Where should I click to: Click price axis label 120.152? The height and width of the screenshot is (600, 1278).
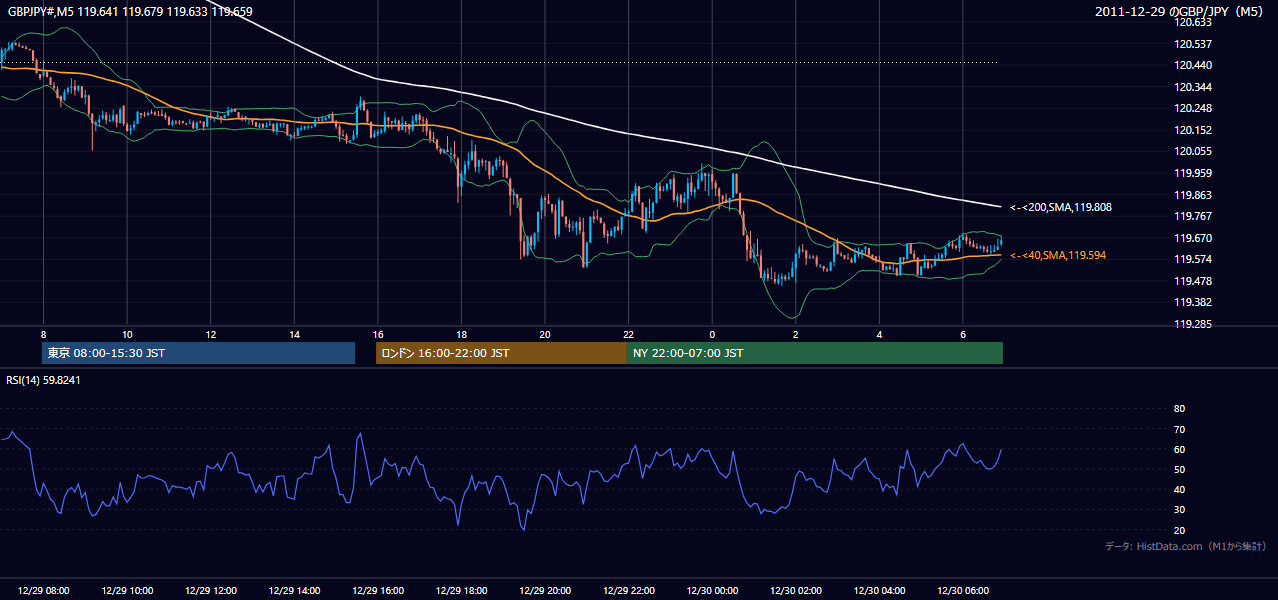tap(1194, 130)
